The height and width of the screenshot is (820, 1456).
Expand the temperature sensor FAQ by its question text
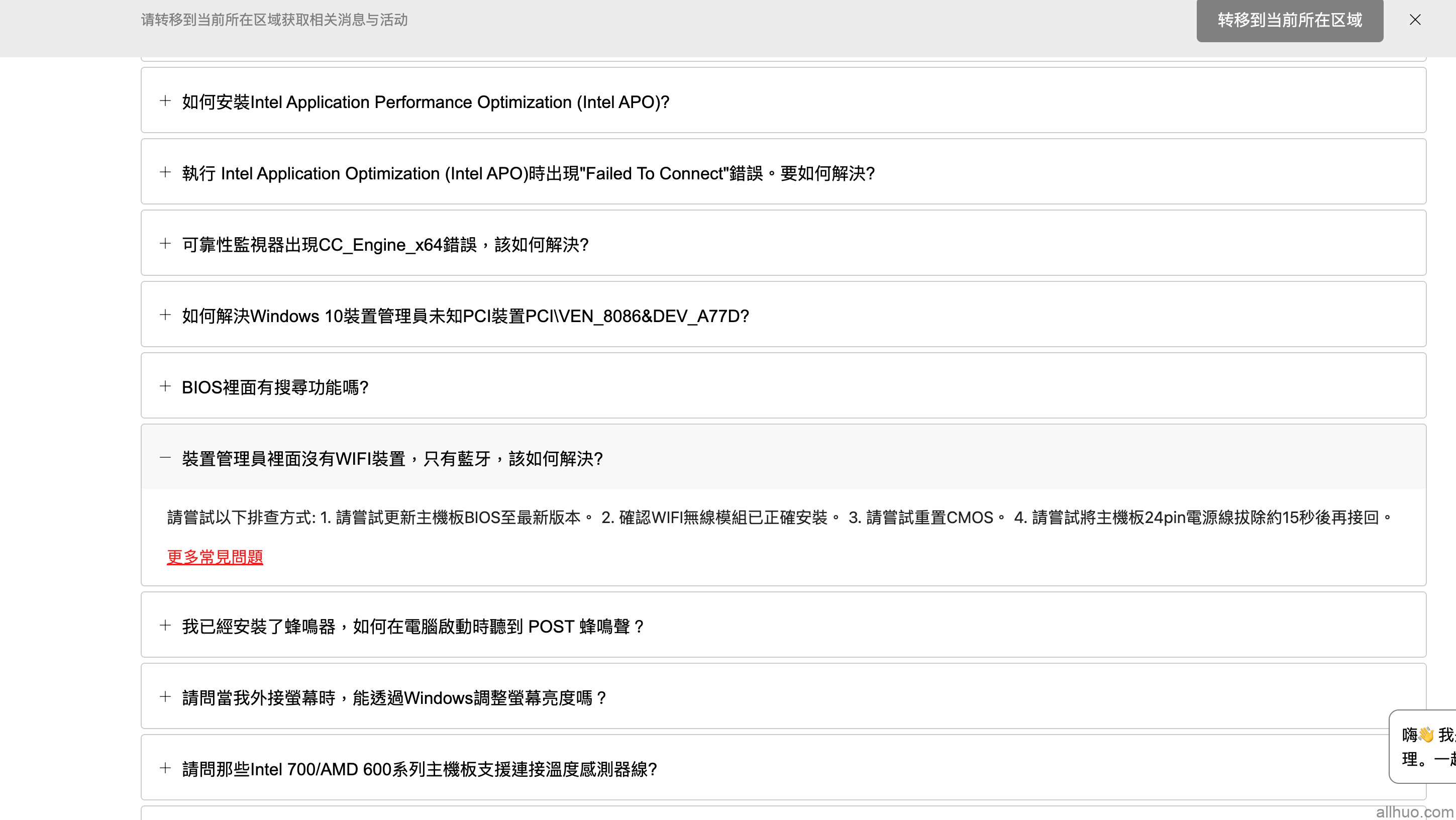(420, 769)
